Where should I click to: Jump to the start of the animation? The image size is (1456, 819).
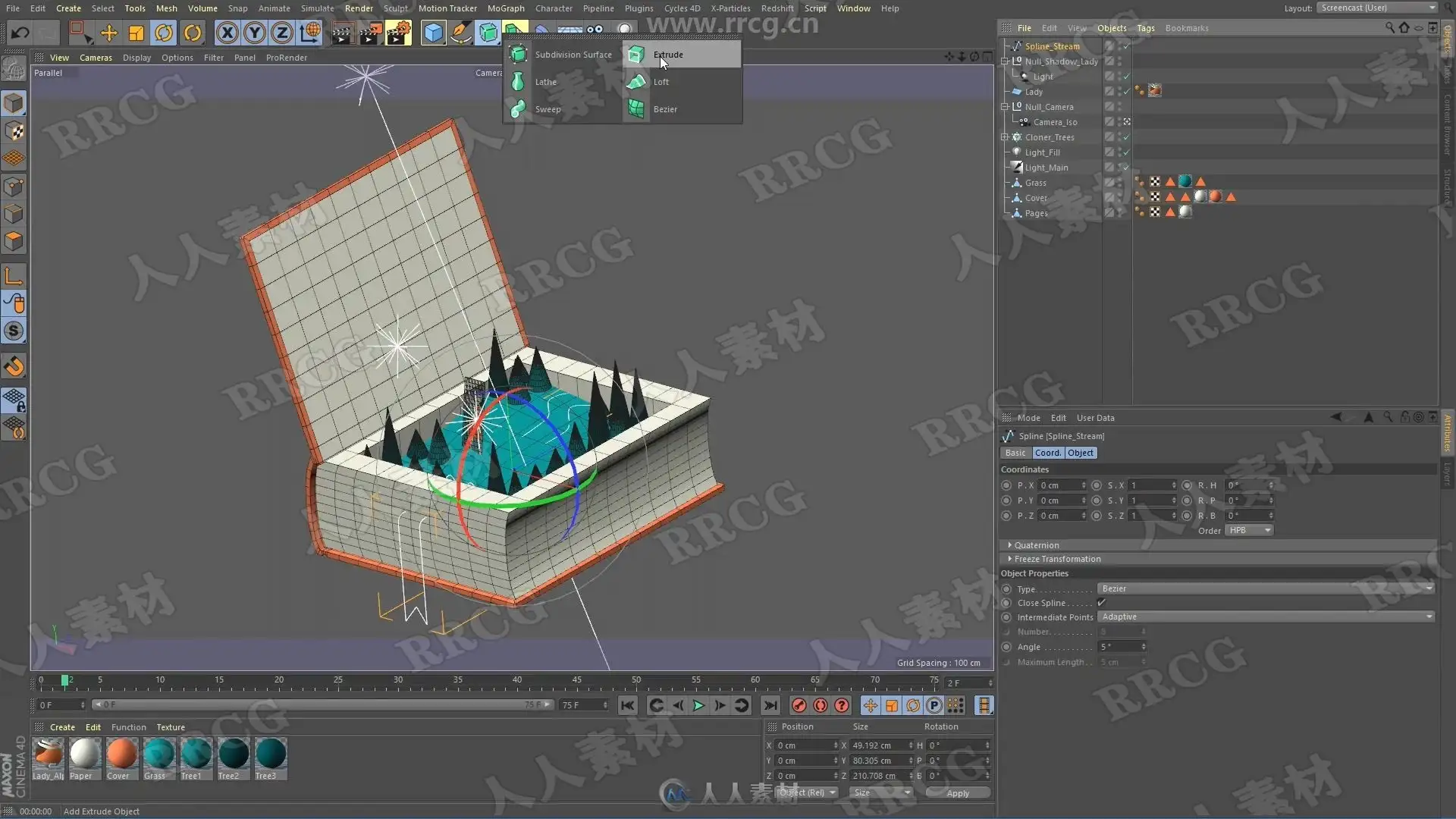pyautogui.click(x=627, y=706)
